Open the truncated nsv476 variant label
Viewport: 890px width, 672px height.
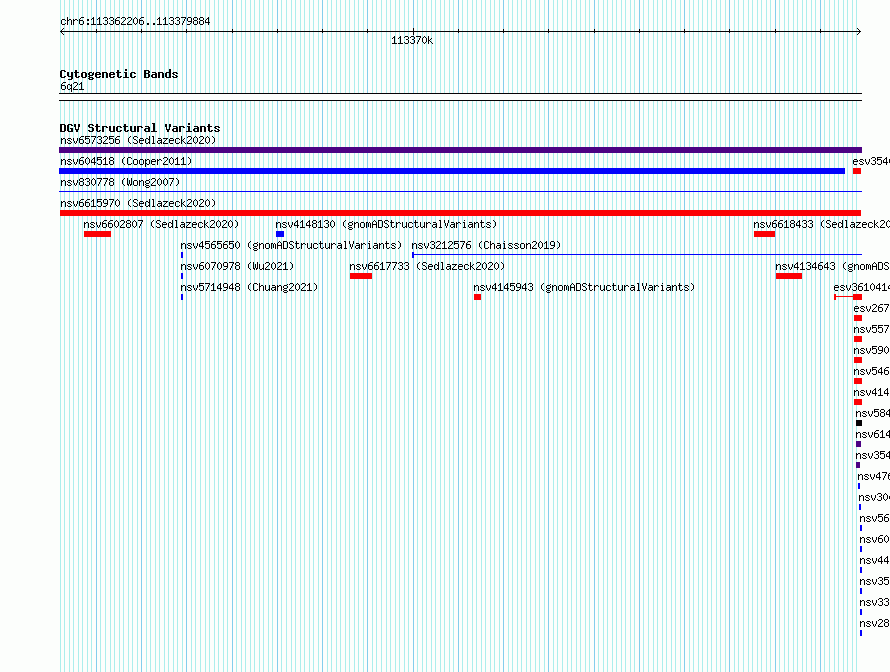coord(874,476)
